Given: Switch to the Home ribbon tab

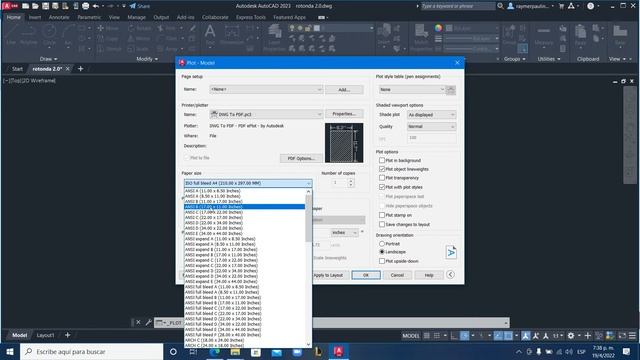Looking at the screenshot, I should tap(13, 18).
